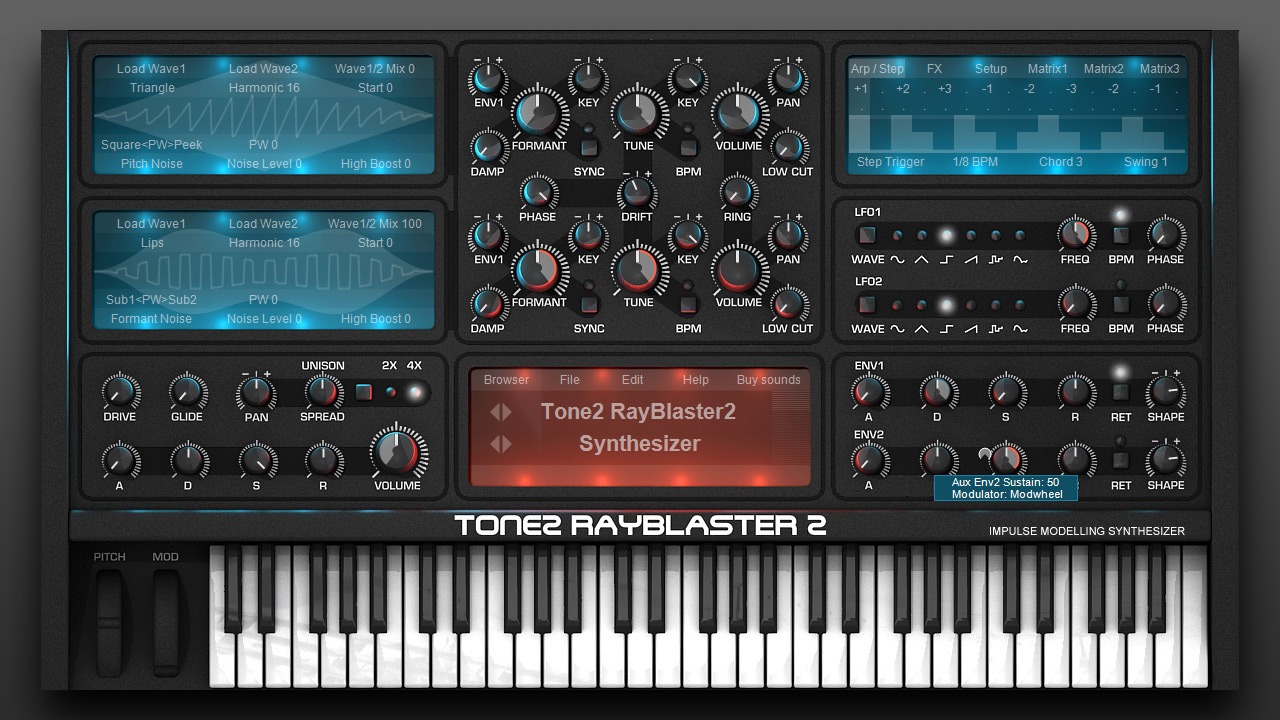This screenshot has height=720, width=1280.
Task: Select the sawtooth wave icon in LFO1
Action: 971,260
